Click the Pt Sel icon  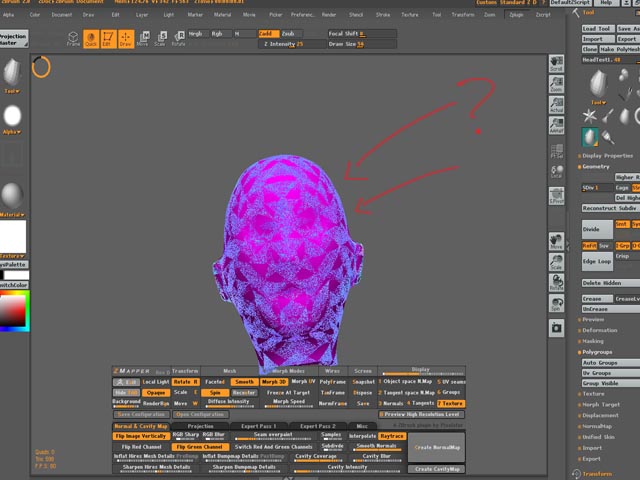556,151
